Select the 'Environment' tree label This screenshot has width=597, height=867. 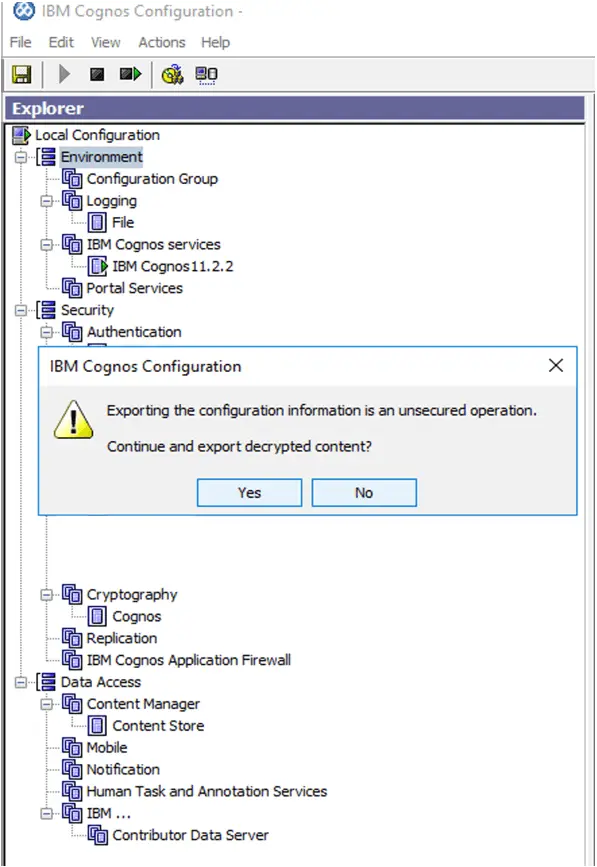102,157
